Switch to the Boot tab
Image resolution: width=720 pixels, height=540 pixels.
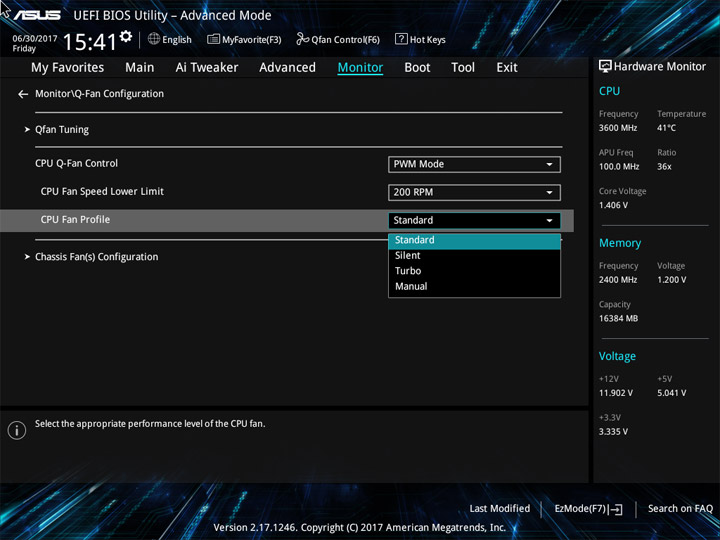coord(417,68)
